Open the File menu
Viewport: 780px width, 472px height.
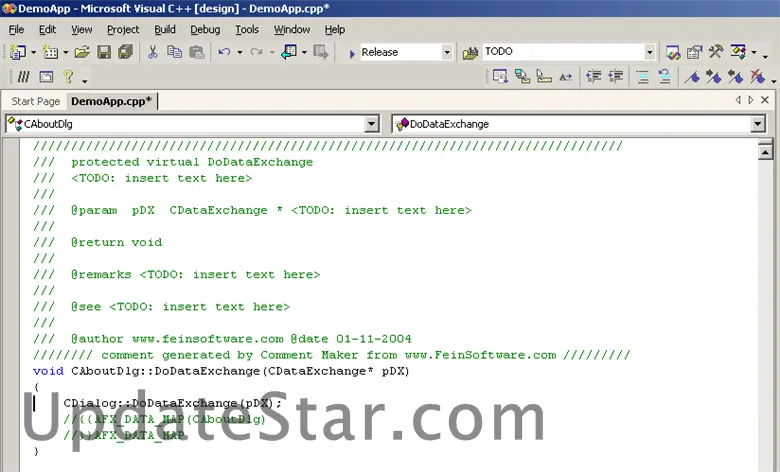point(16,29)
